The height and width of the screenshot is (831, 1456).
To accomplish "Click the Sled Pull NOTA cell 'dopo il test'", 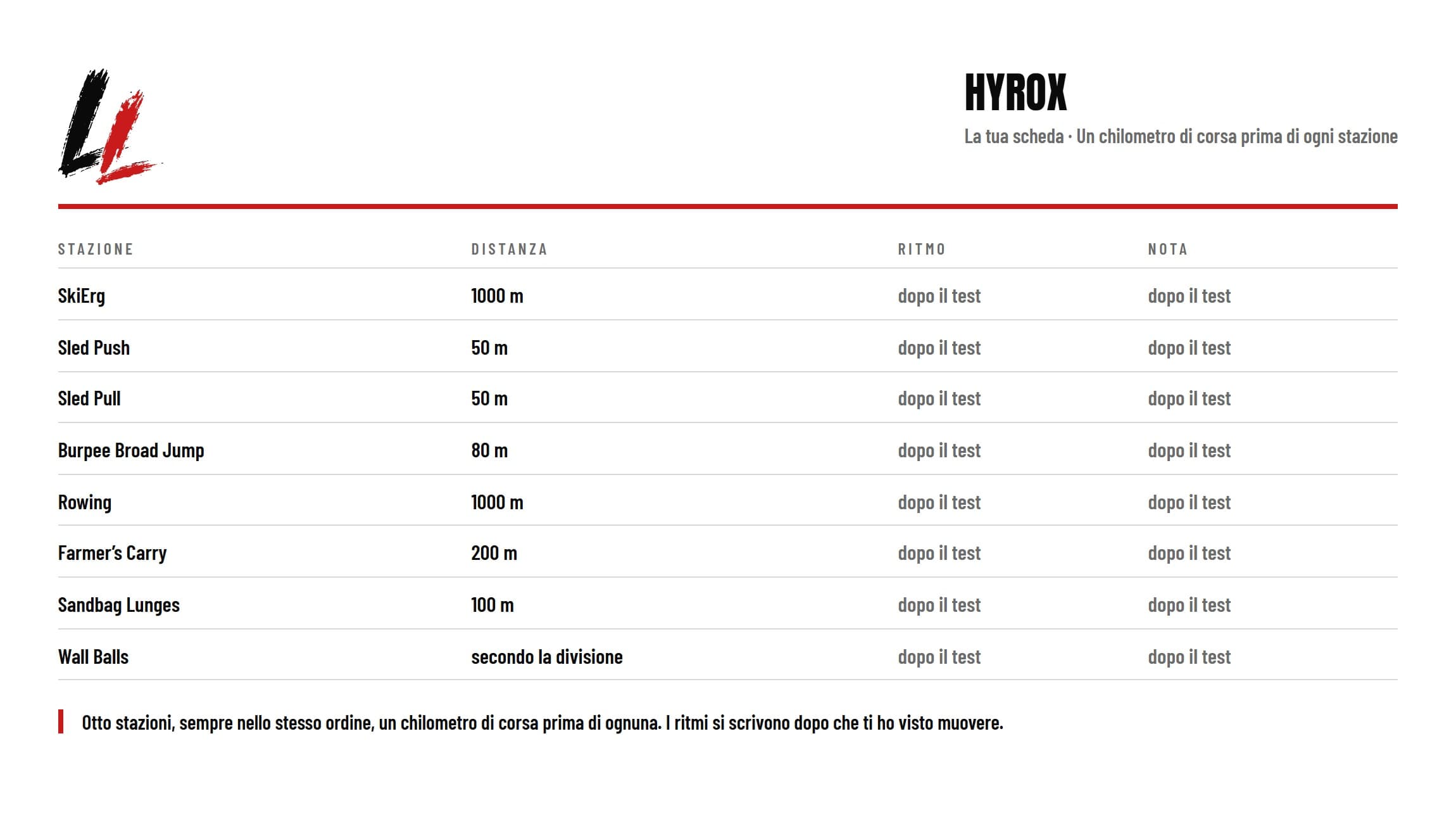I will pos(1189,398).
